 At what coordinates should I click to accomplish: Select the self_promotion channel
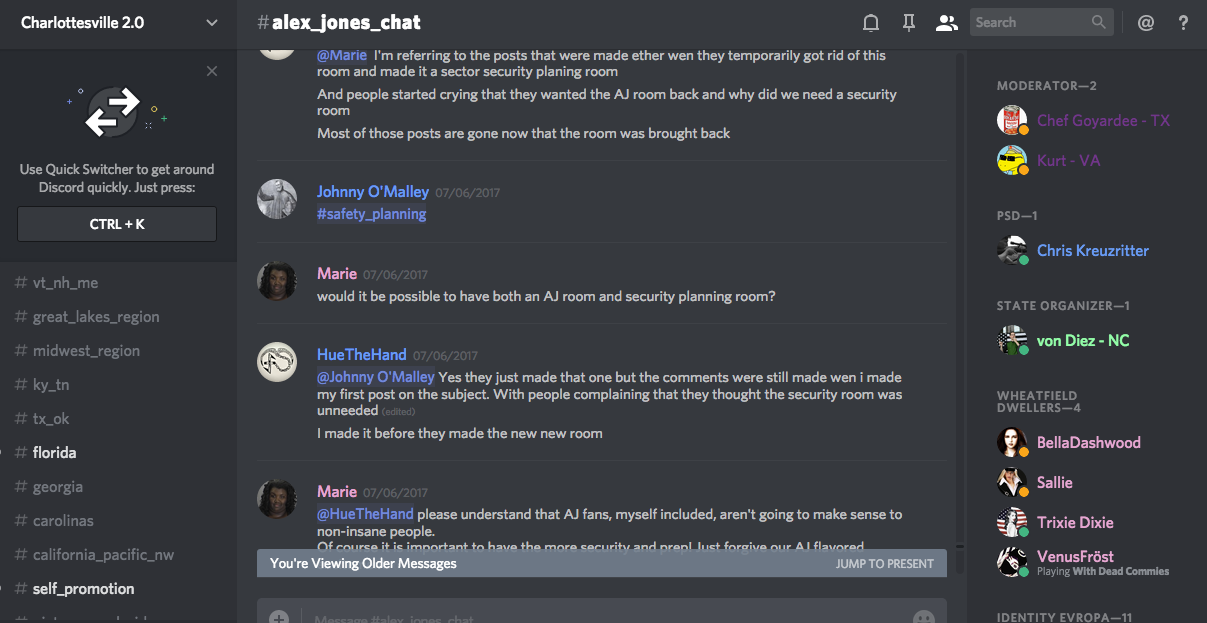click(118, 589)
